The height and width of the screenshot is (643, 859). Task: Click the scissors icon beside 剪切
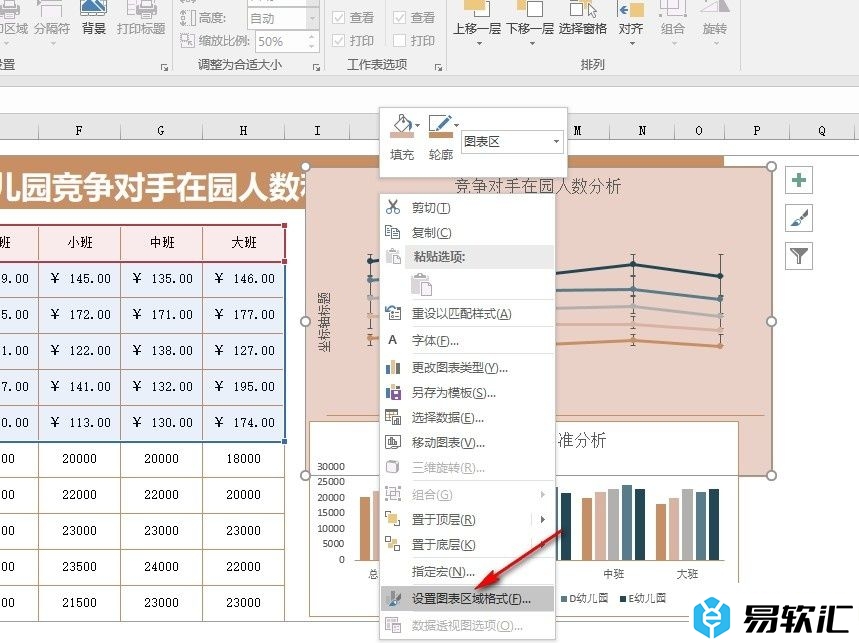[x=393, y=207]
